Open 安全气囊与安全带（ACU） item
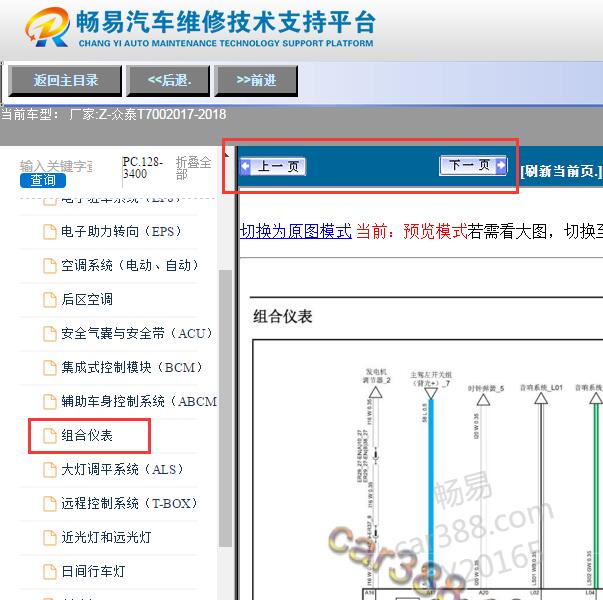 click(x=137, y=333)
